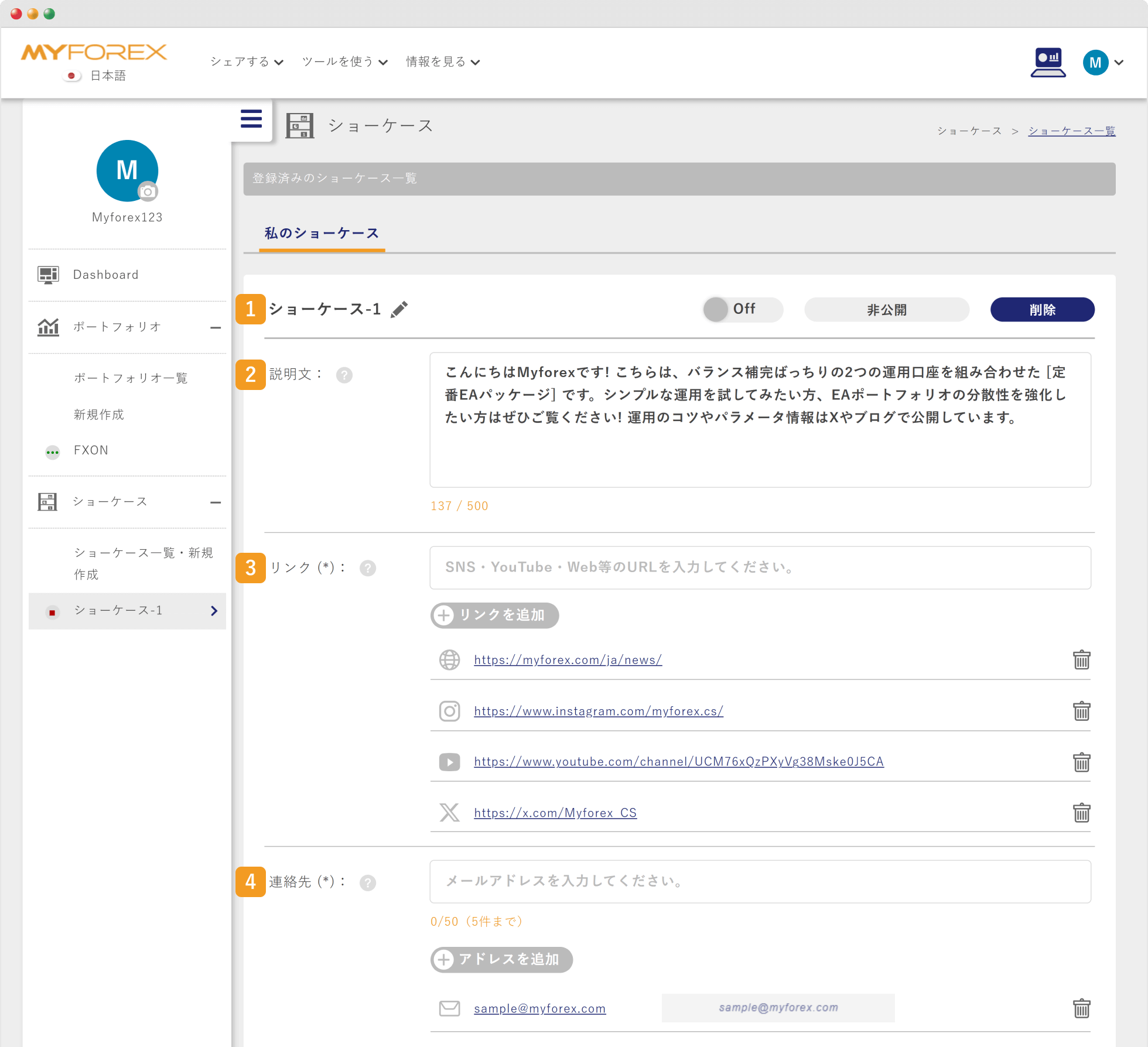Open the シェアする dropdown menu
The image size is (1148, 1047).
point(247,62)
